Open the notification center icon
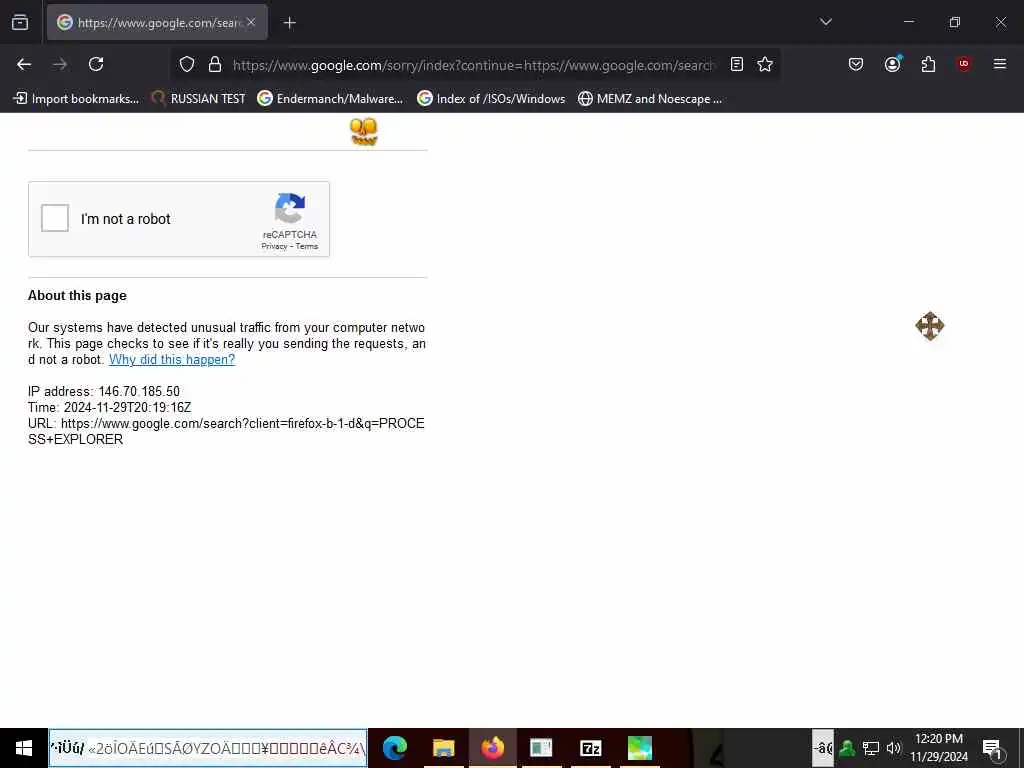The image size is (1024, 768). click(x=992, y=748)
